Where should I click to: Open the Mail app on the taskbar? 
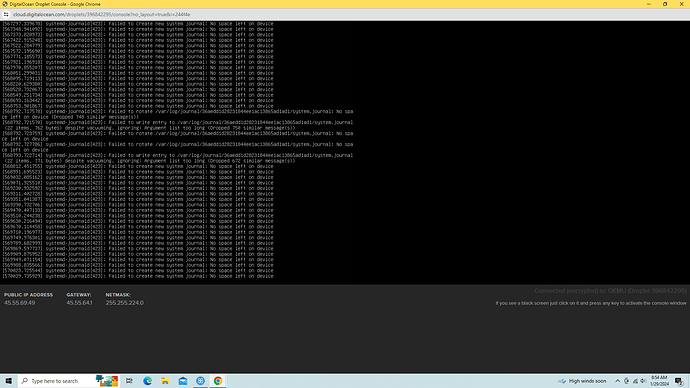click(x=183, y=381)
